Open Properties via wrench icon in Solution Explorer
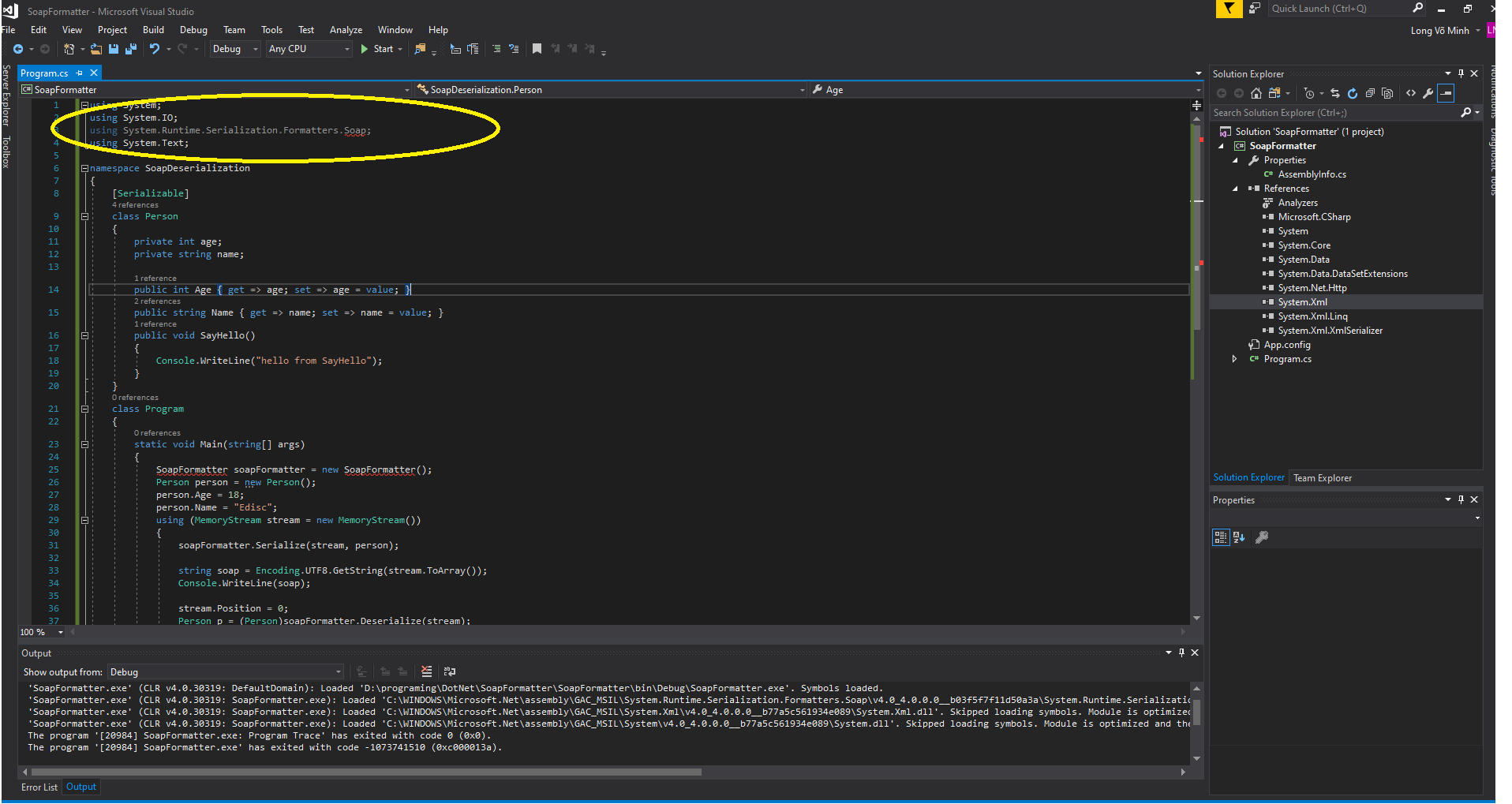The height and width of the screenshot is (804, 1512). point(1428,93)
